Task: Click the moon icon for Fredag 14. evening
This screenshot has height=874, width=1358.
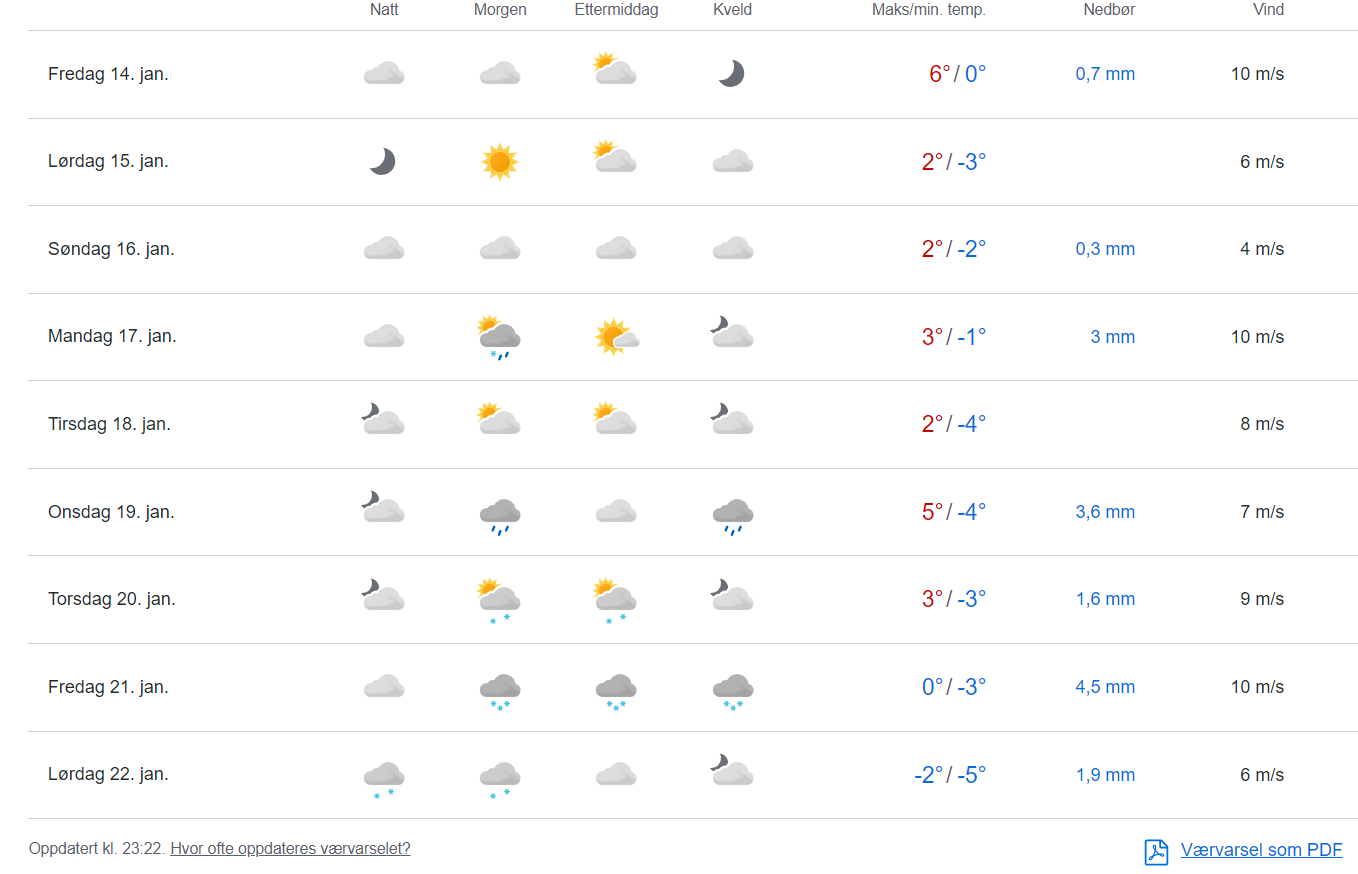Action: pyautogui.click(x=732, y=74)
